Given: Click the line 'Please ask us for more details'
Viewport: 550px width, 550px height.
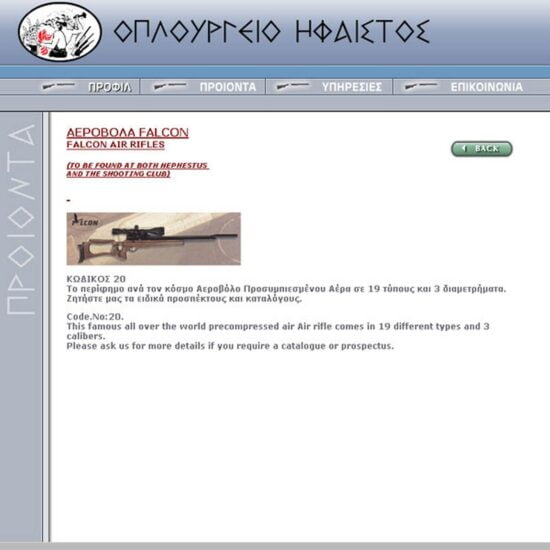Looking at the screenshot, I should (x=230, y=346).
